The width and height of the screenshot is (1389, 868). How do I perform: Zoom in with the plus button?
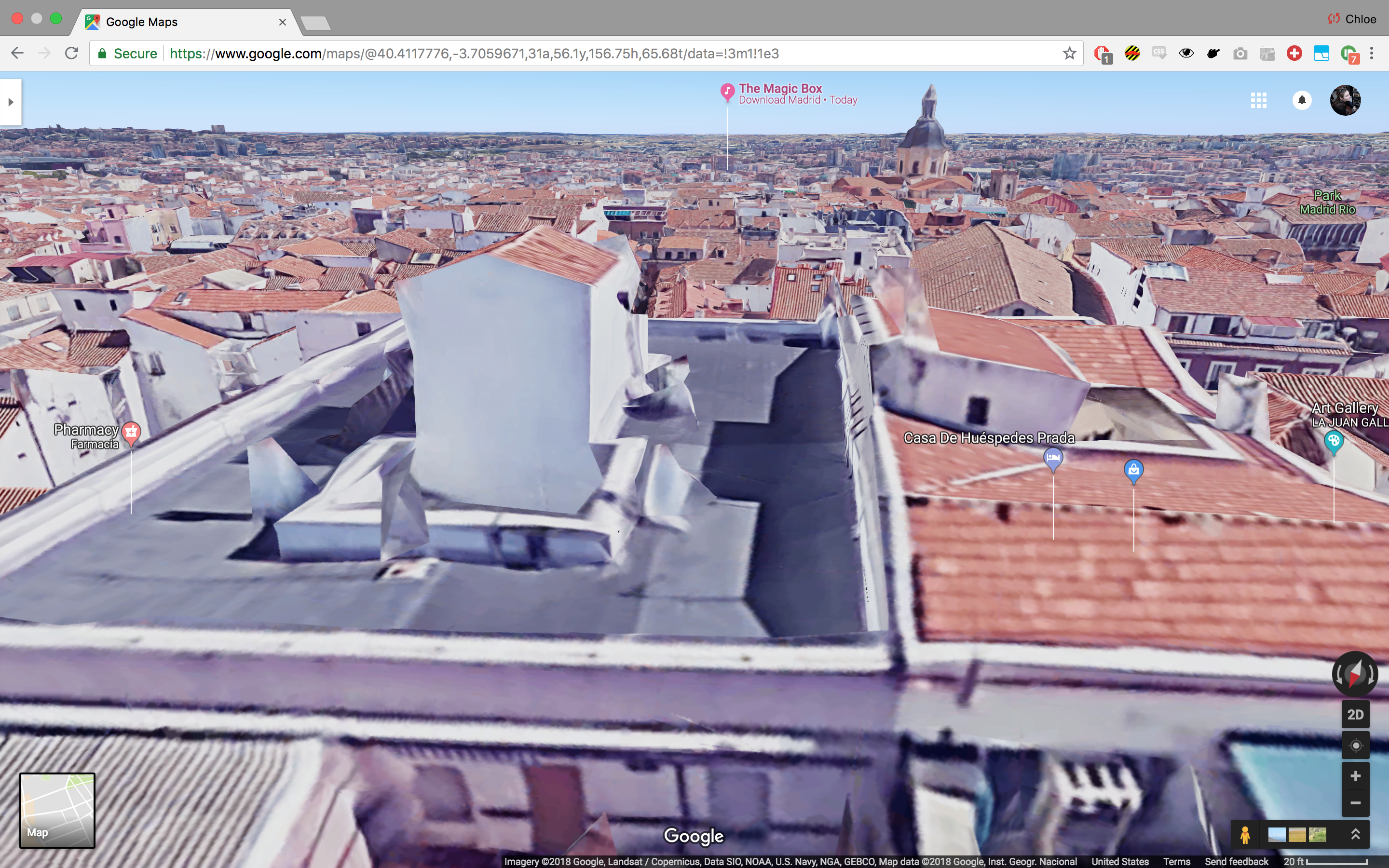[x=1355, y=776]
